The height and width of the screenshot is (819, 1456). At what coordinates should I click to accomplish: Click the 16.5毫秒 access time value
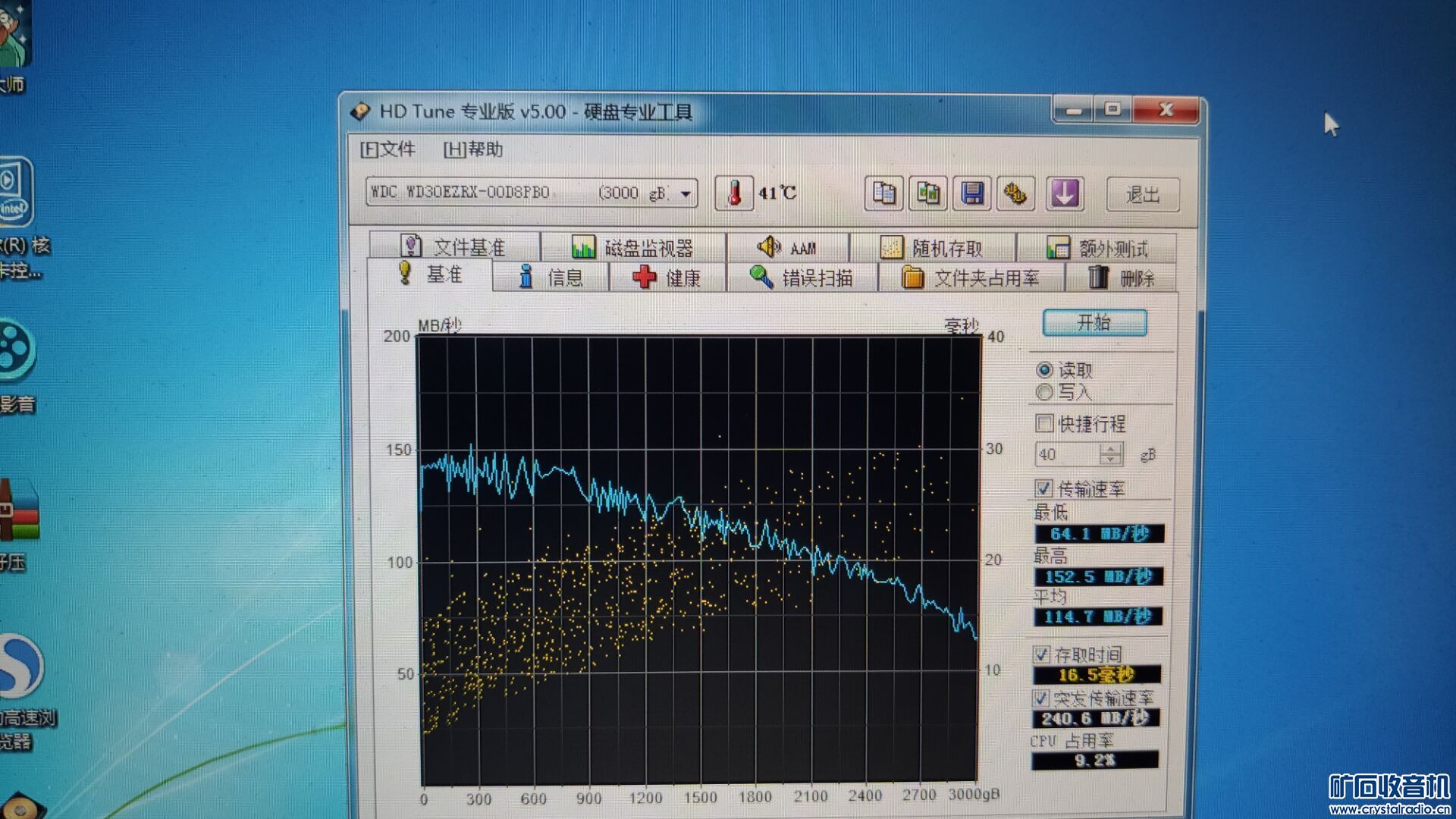click(1097, 674)
